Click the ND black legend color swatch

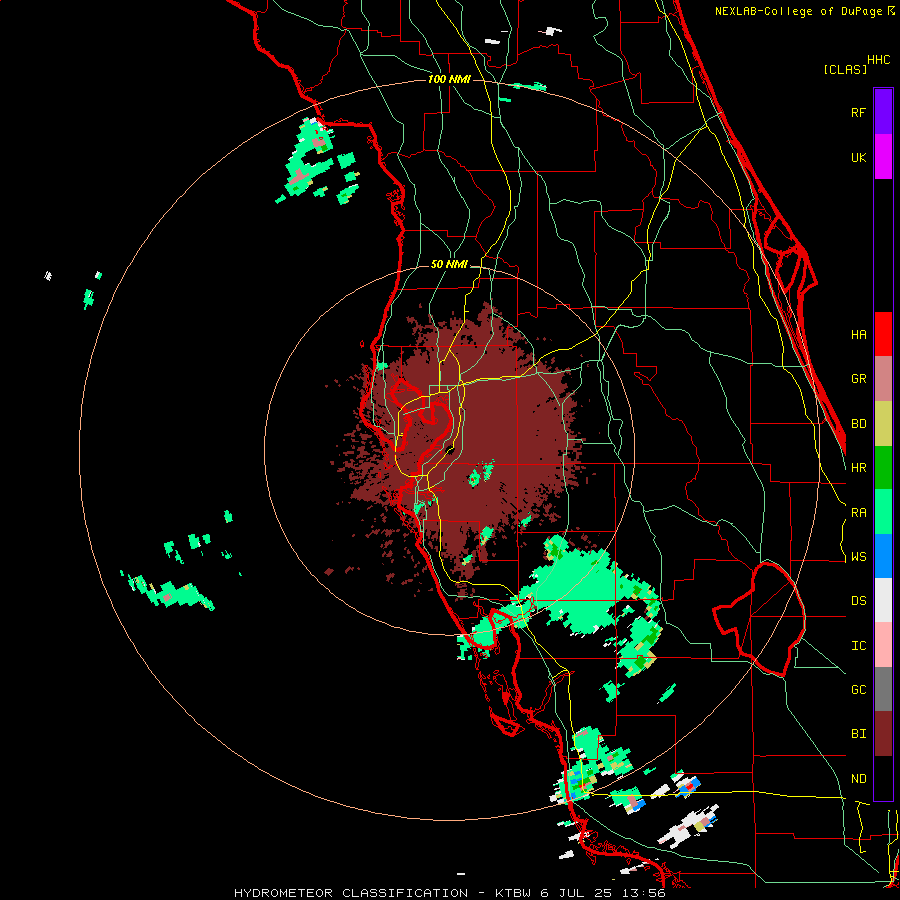pyautogui.click(x=883, y=778)
